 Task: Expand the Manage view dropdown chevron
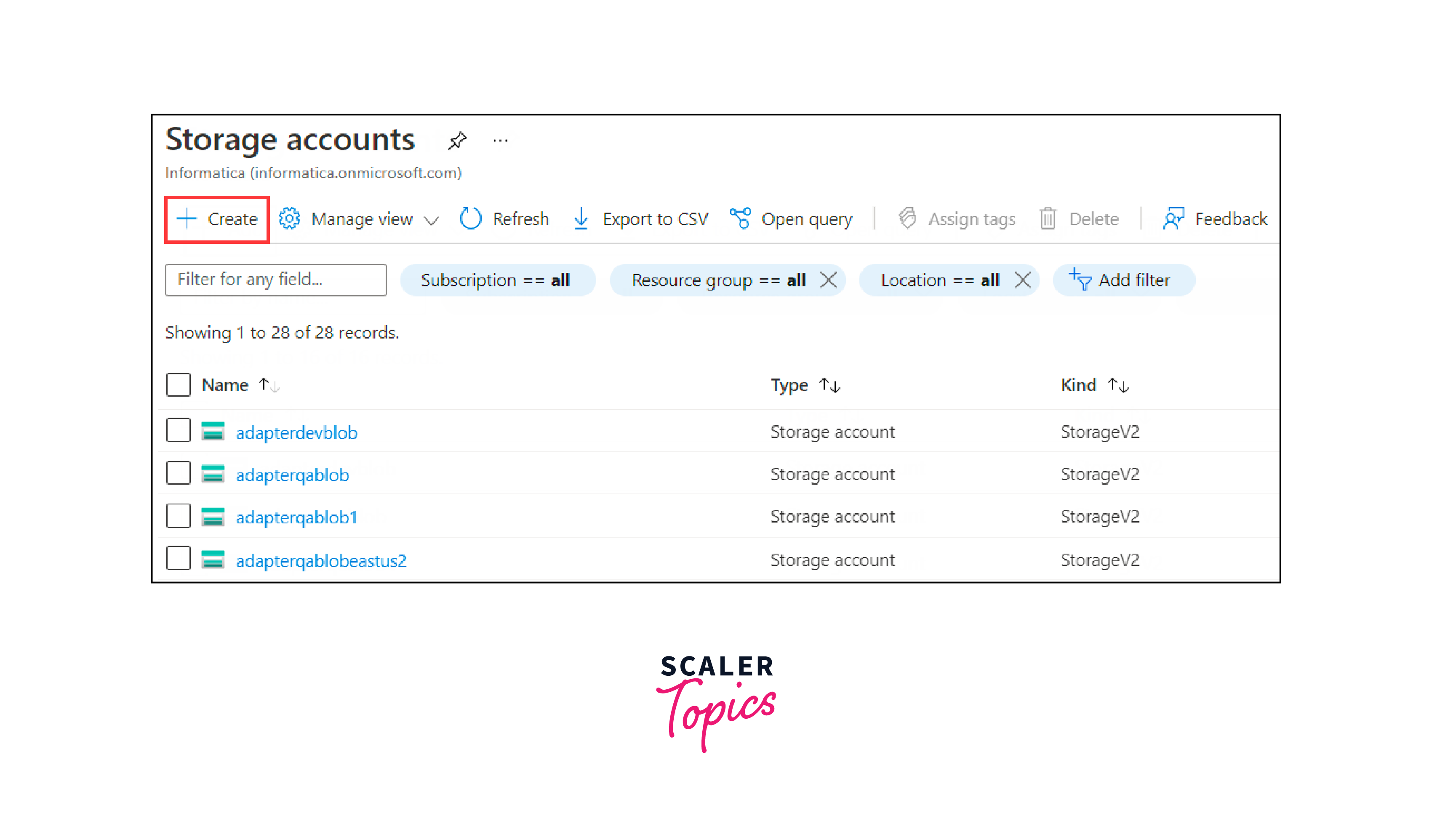tap(431, 221)
